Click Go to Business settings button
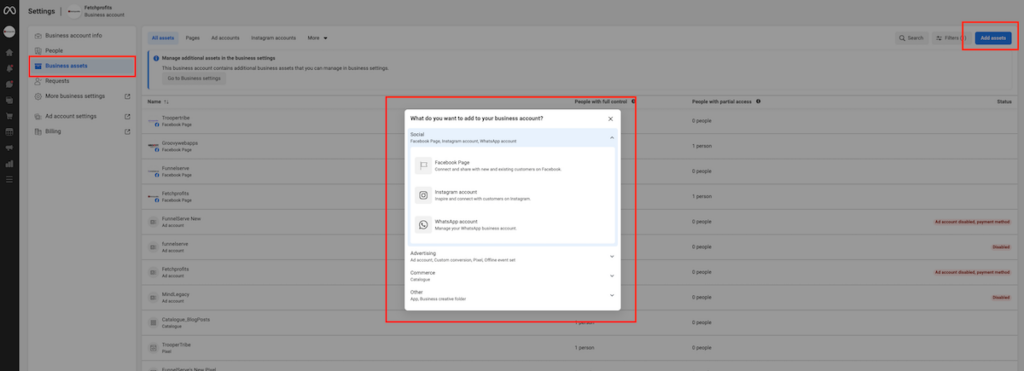This screenshot has height=371, width=1024. coord(193,78)
